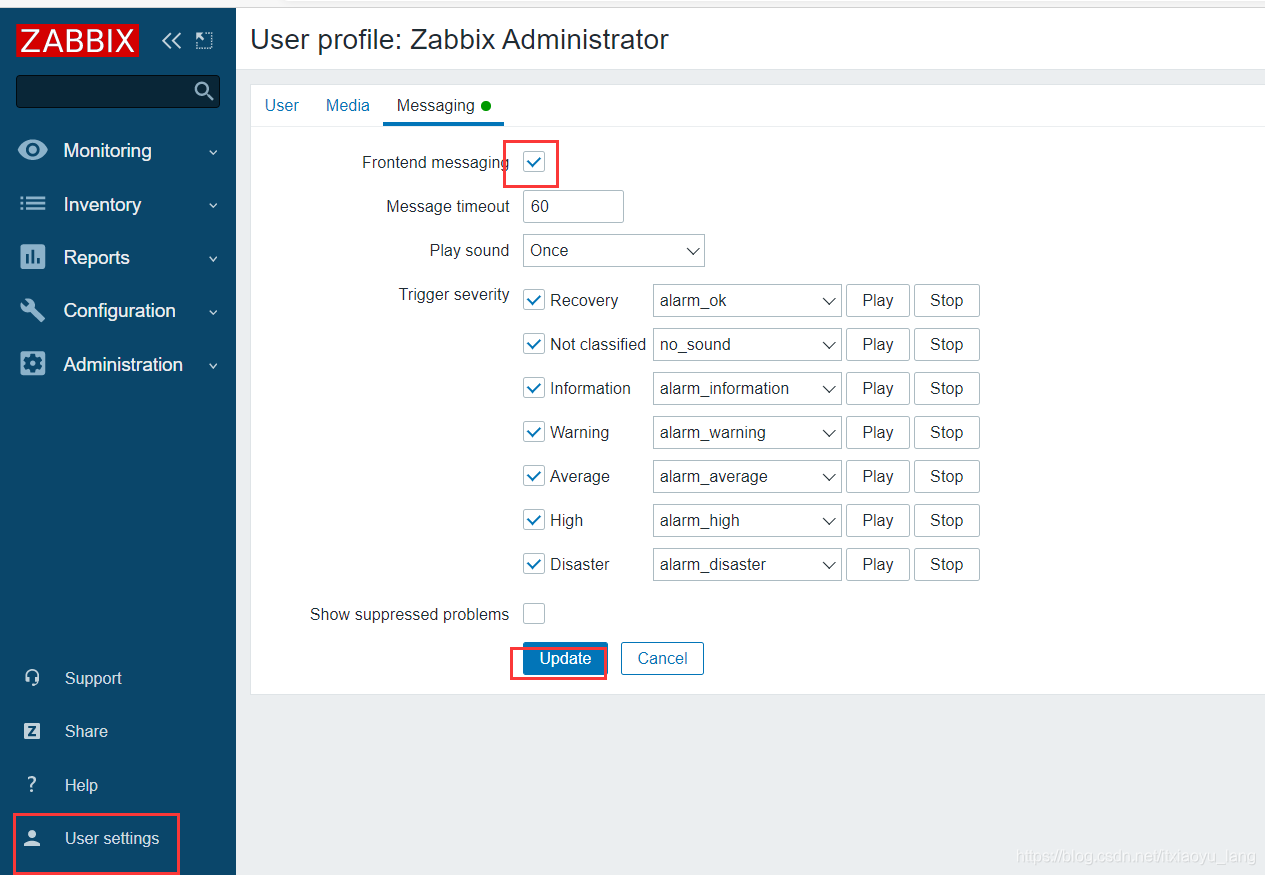
Task: Open the Play sound dropdown
Action: point(614,250)
